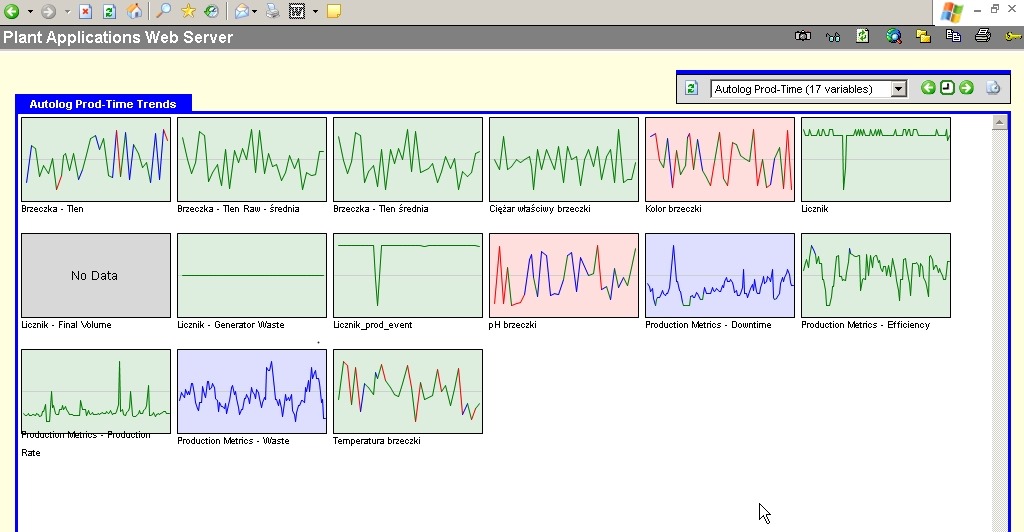Open the Brzeczka - Tlen średnia chart
The image size is (1024, 532).
pyautogui.click(x=408, y=159)
